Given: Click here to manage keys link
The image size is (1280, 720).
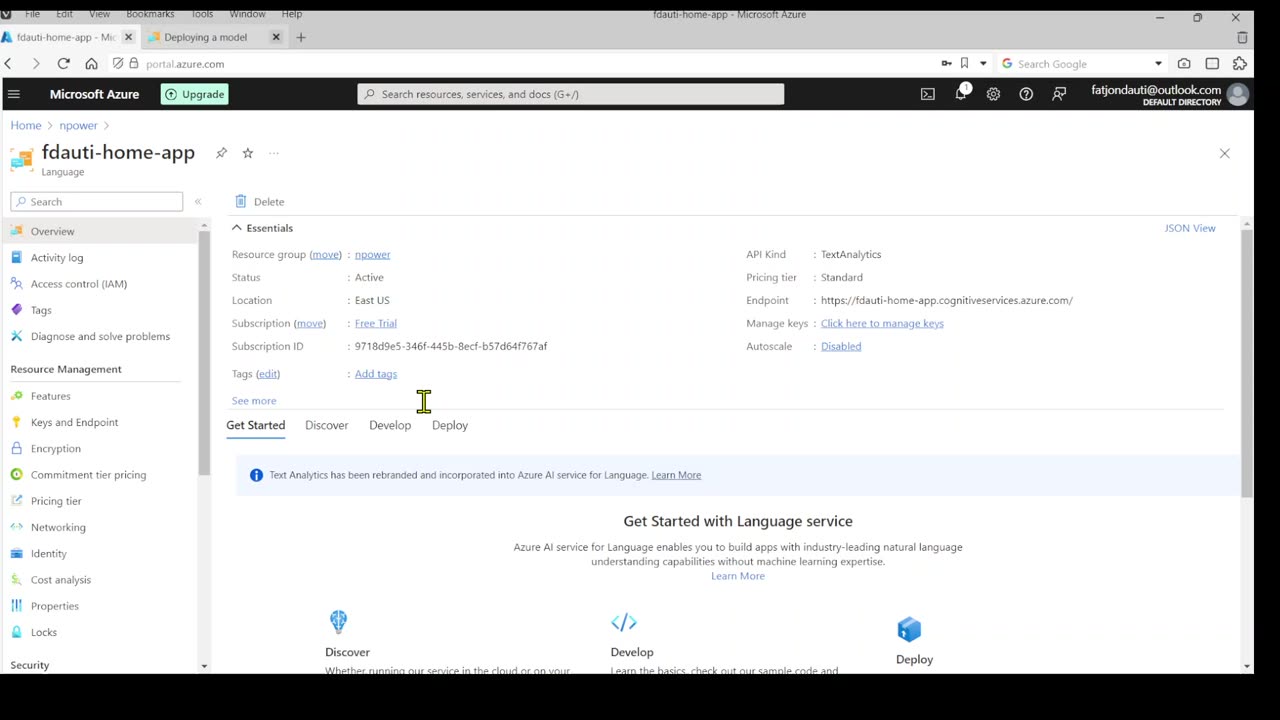Looking at the screenshot, I should tap(882, 323).
